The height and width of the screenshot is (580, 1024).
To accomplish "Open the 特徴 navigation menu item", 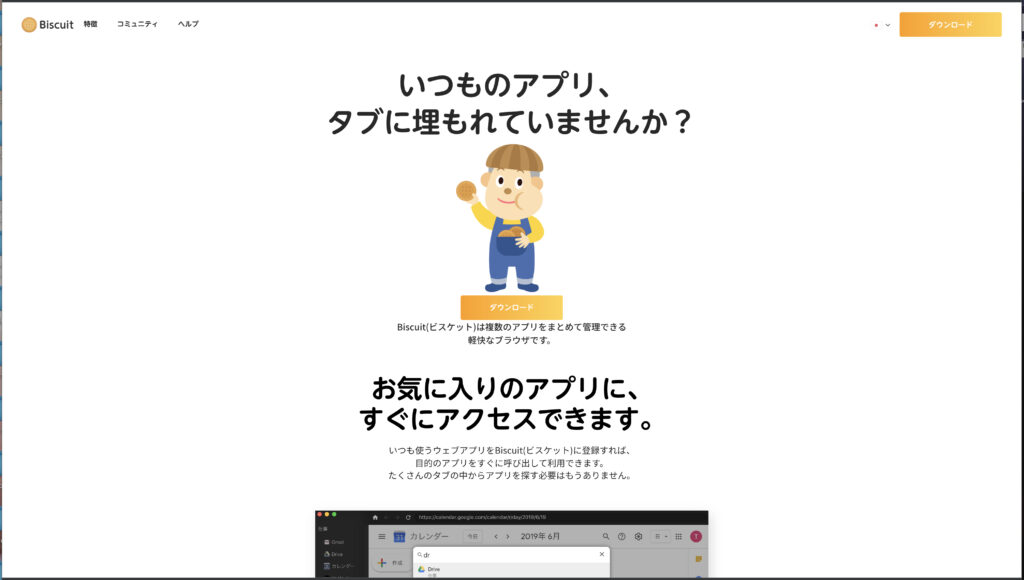I will coord(91,24).
